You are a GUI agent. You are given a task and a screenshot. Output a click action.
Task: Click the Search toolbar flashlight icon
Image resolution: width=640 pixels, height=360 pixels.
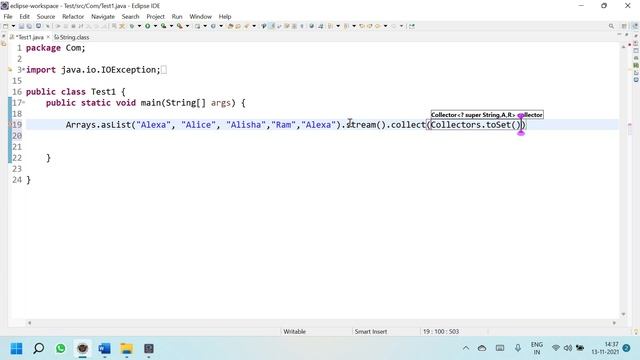[246, 26]
